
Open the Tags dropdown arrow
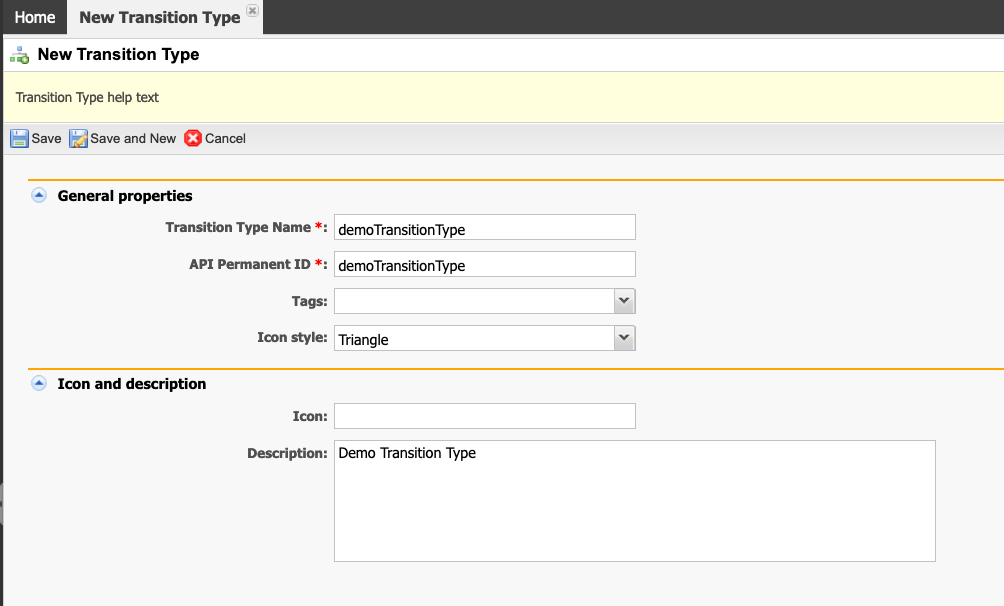[624, 301]
